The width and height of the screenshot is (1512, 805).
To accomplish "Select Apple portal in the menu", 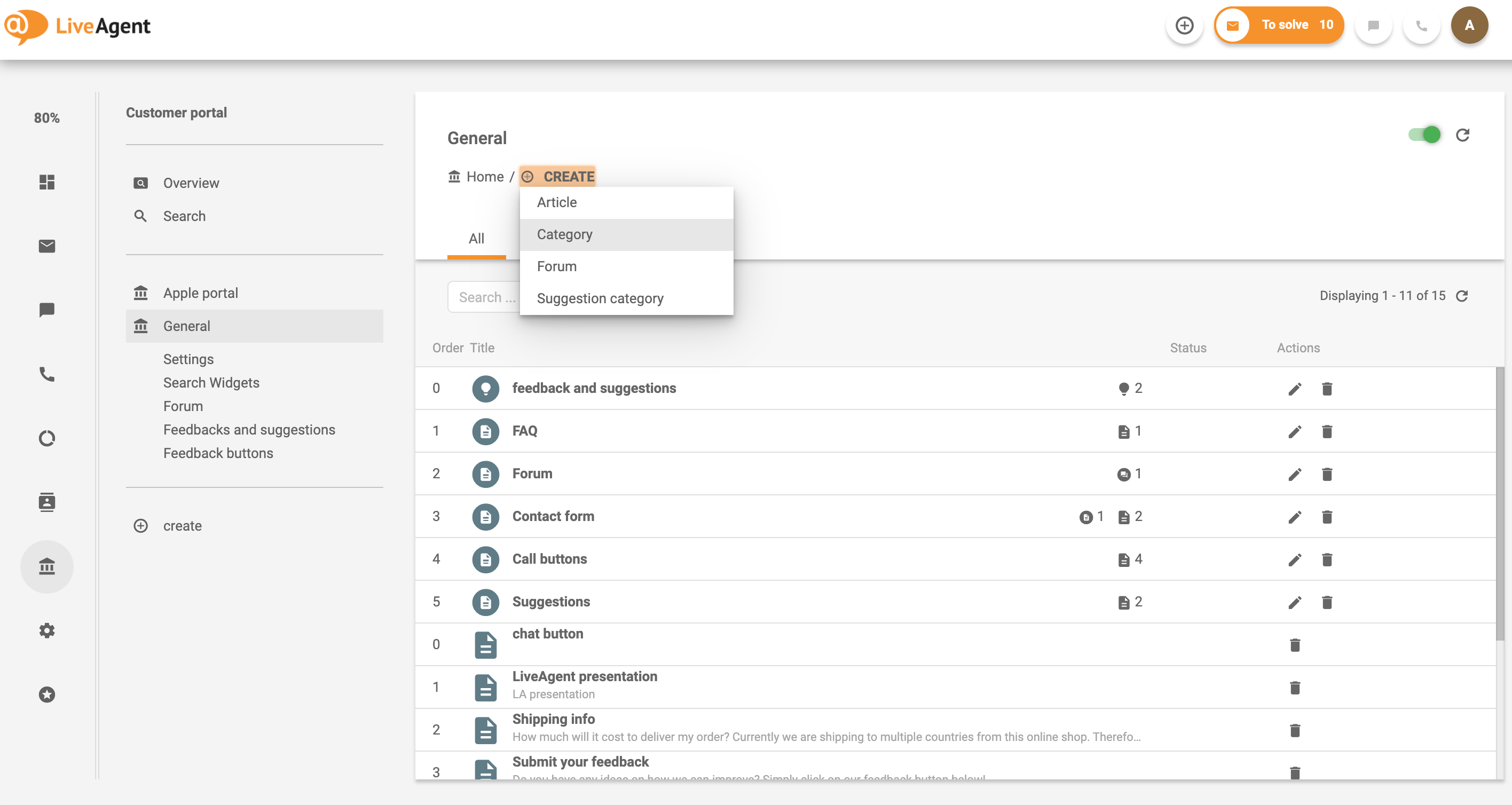I will tap(201, 292).
